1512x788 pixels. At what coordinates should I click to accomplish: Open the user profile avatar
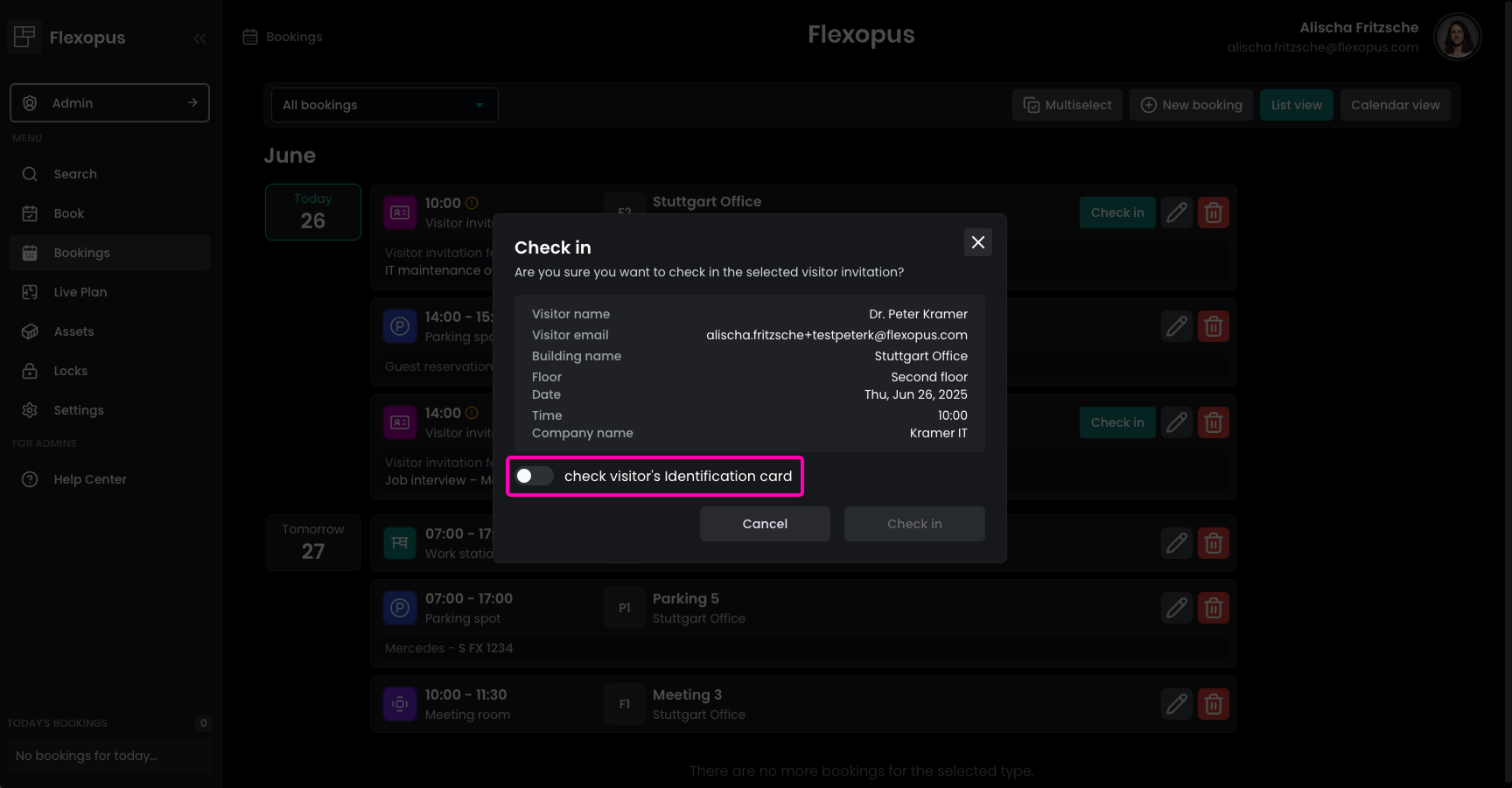(1457, 38)
